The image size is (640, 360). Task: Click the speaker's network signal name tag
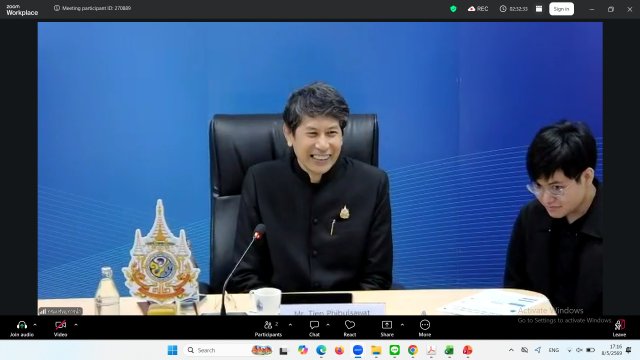click(x=60, y=311)
